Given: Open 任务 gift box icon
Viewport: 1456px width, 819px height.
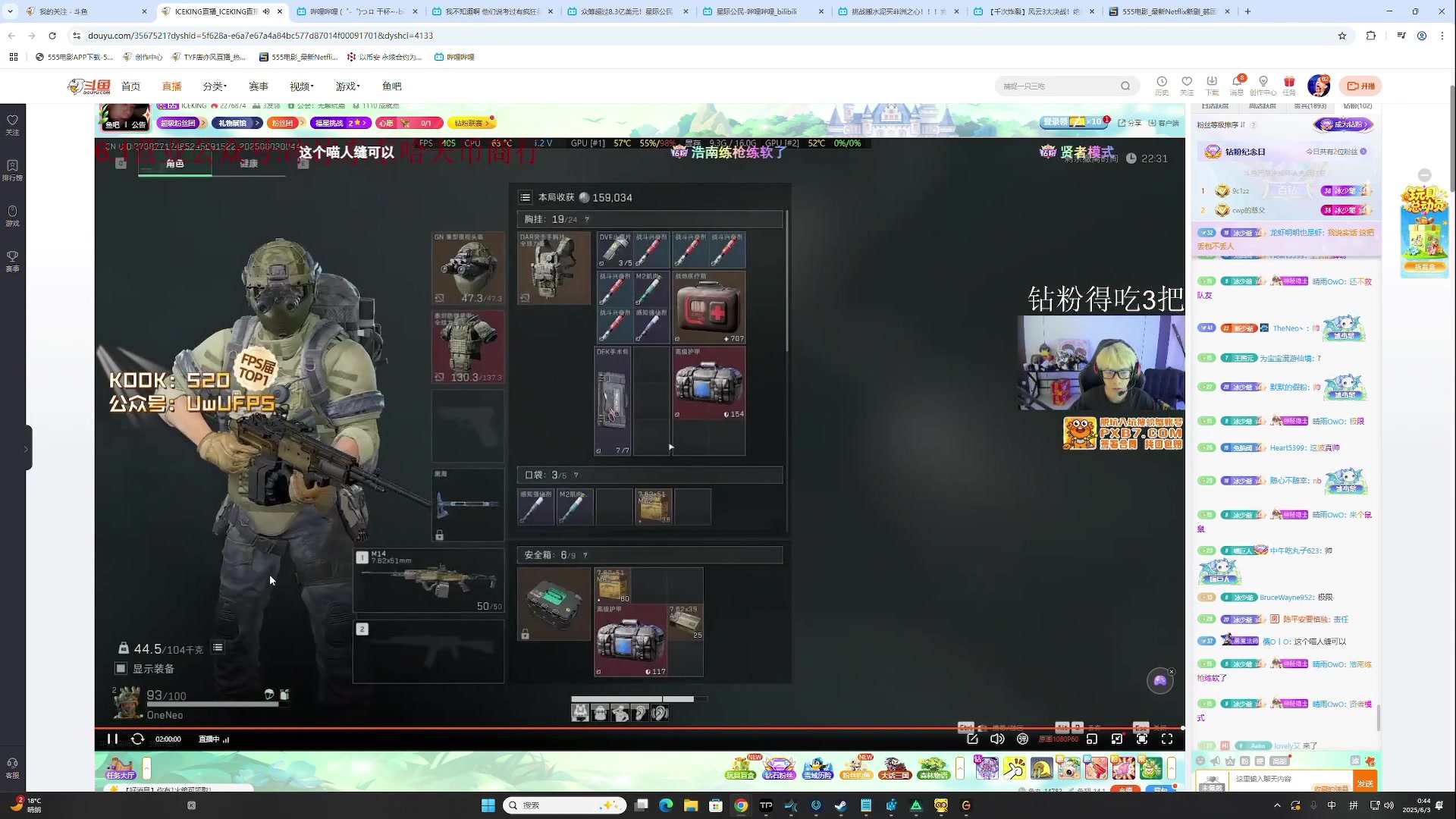Looking at the screenshot, I should click(x=1289, y=85).
